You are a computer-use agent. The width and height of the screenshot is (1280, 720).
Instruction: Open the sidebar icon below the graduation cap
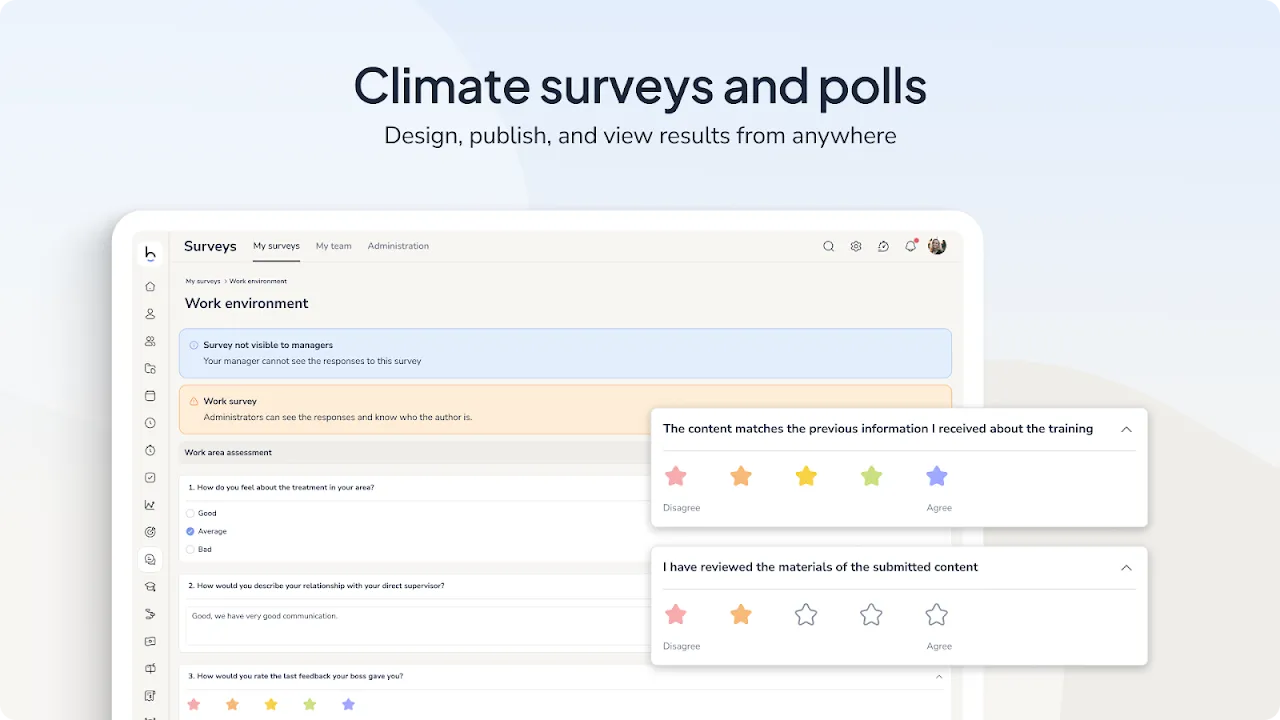(x=150, y=614)
